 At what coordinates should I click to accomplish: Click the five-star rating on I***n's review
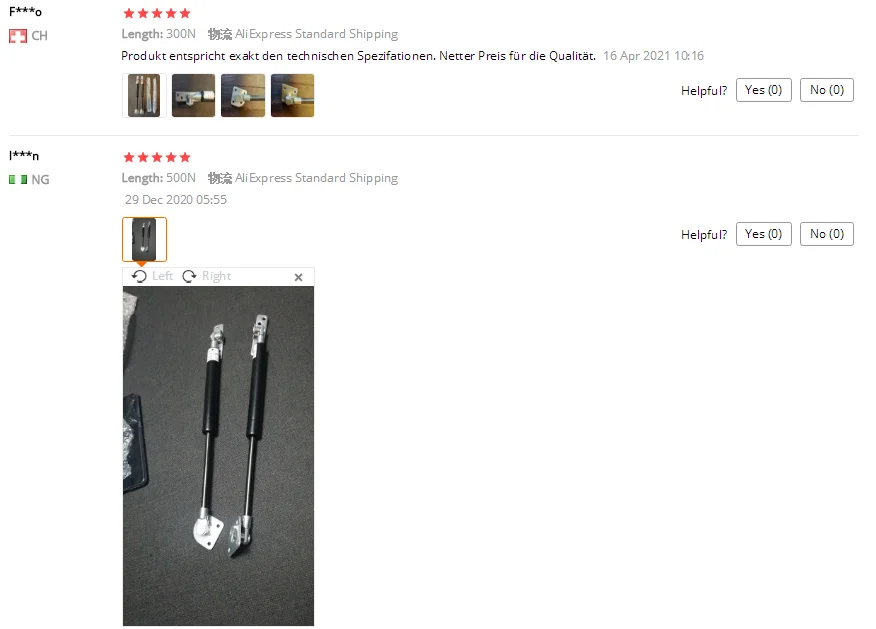(157, 157)
